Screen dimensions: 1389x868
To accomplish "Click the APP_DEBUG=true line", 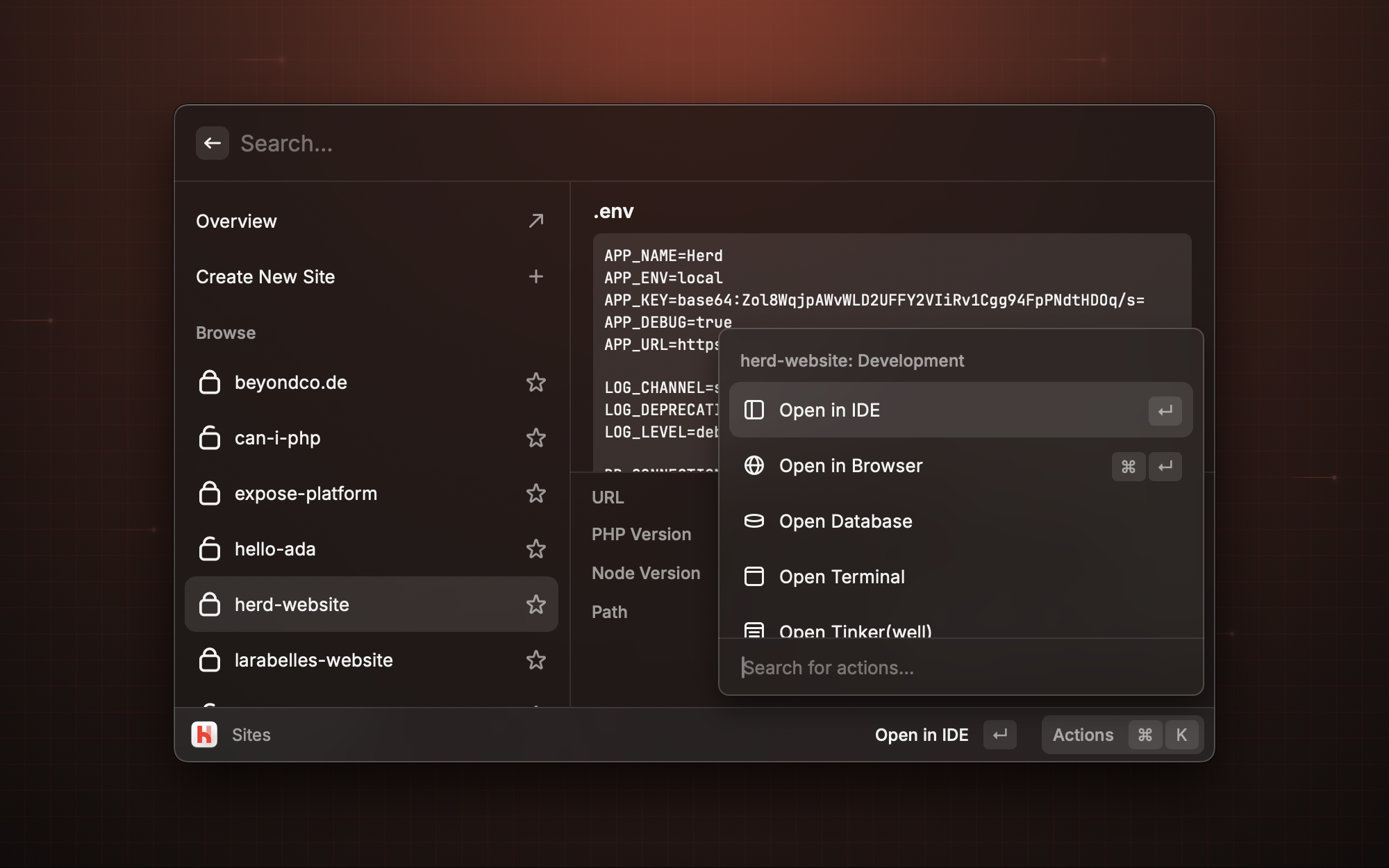I will pos(668,322).
